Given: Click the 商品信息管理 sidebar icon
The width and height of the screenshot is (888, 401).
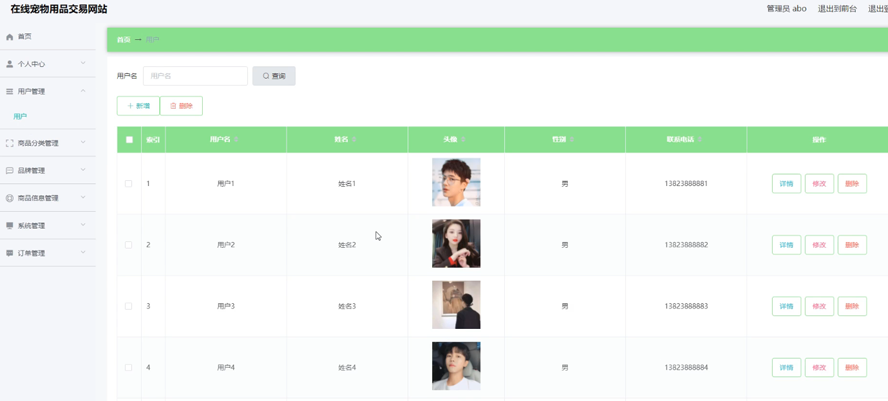Looking at the screenshot, I should (9, 198).
